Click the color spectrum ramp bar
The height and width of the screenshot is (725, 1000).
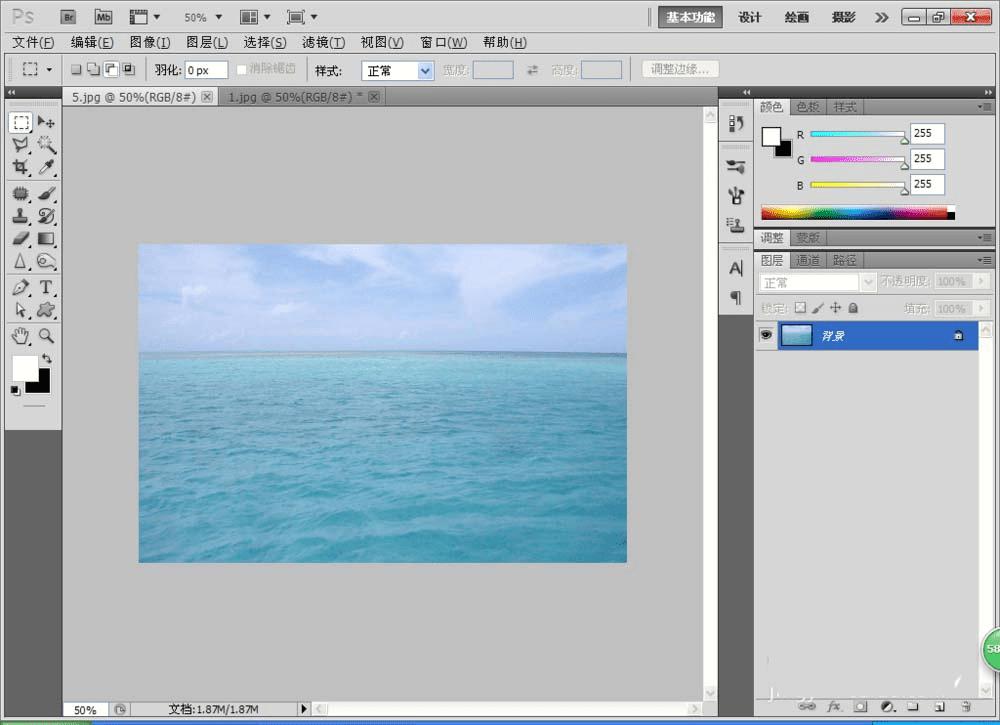pyautogui.click(x=857, y=212)
